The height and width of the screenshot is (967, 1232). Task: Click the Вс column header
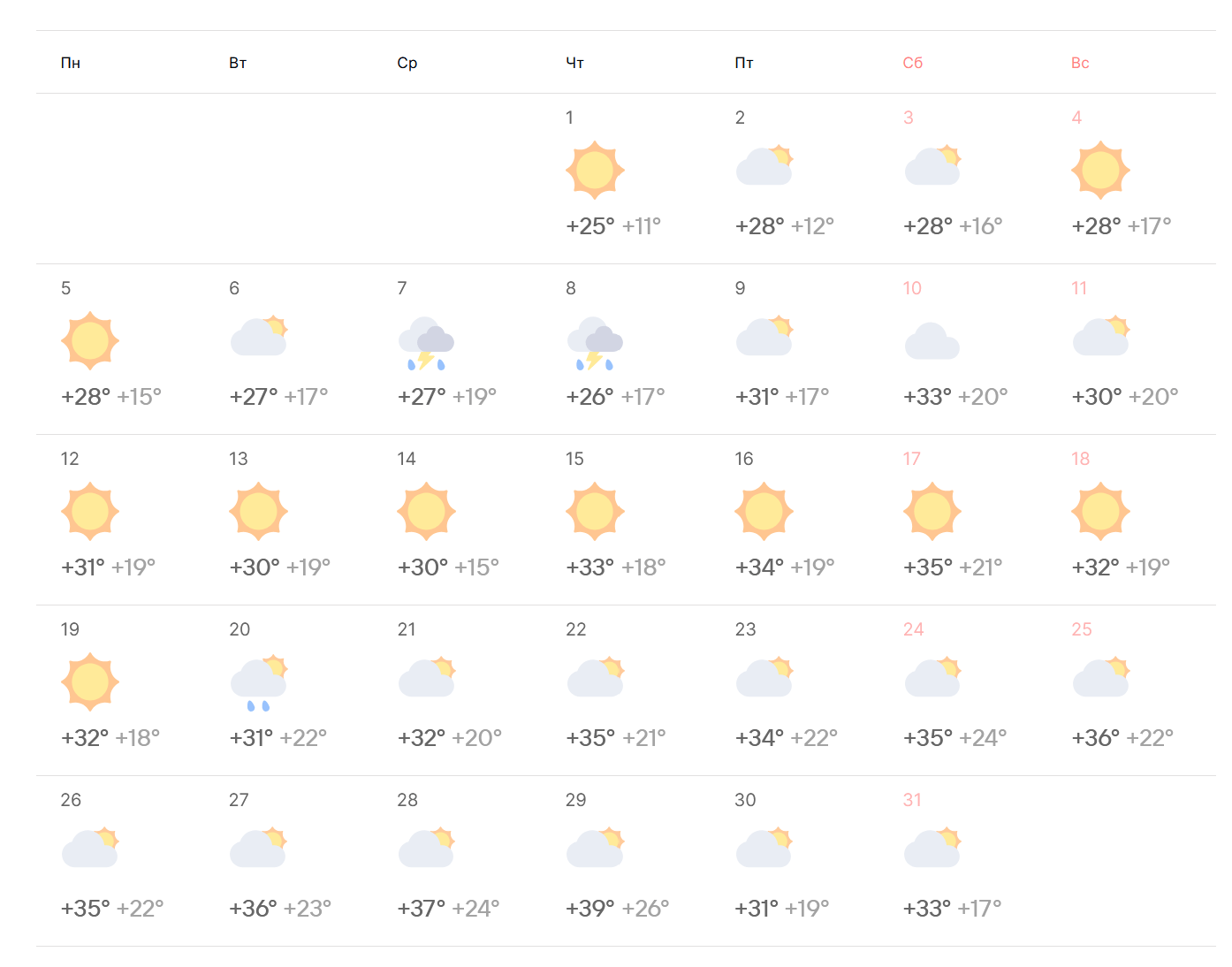(1080, 63)
